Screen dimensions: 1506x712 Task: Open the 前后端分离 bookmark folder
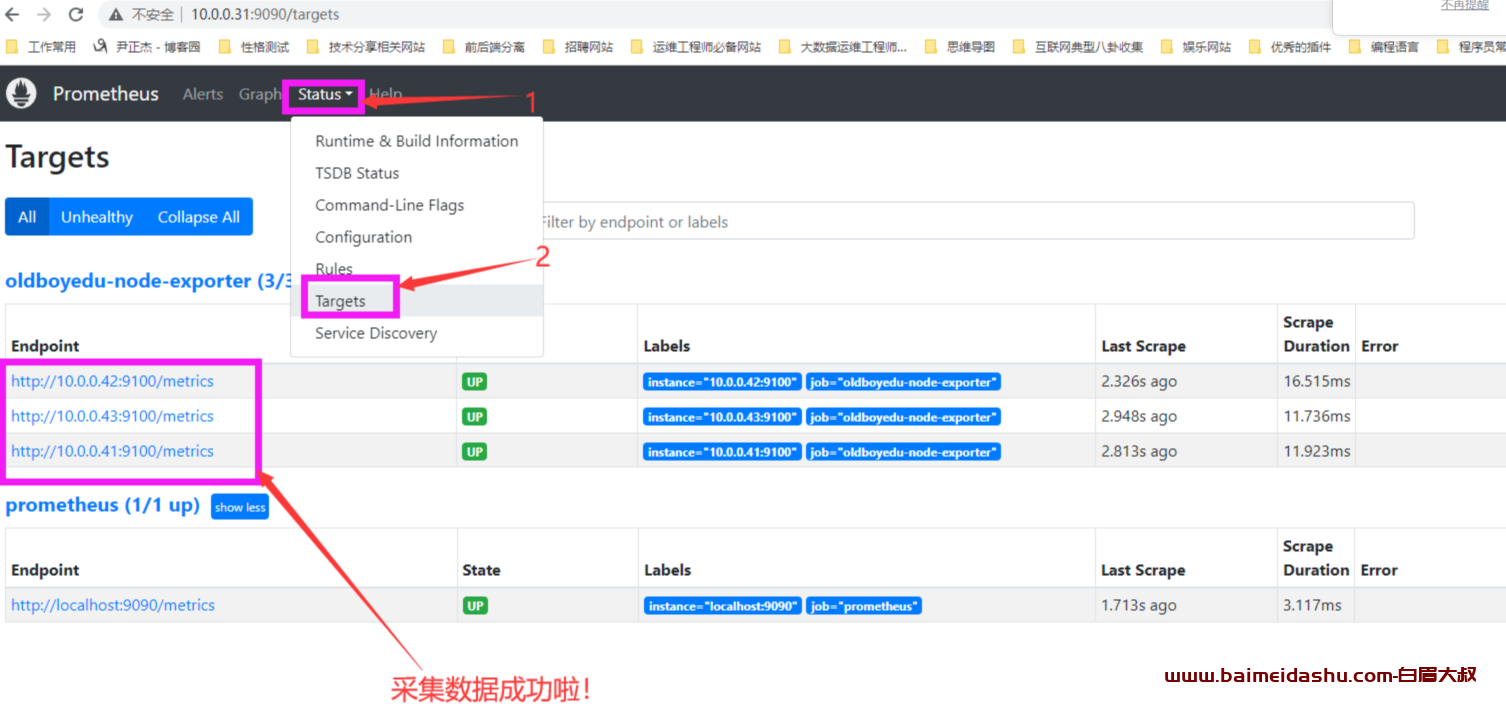coord(483,46)
